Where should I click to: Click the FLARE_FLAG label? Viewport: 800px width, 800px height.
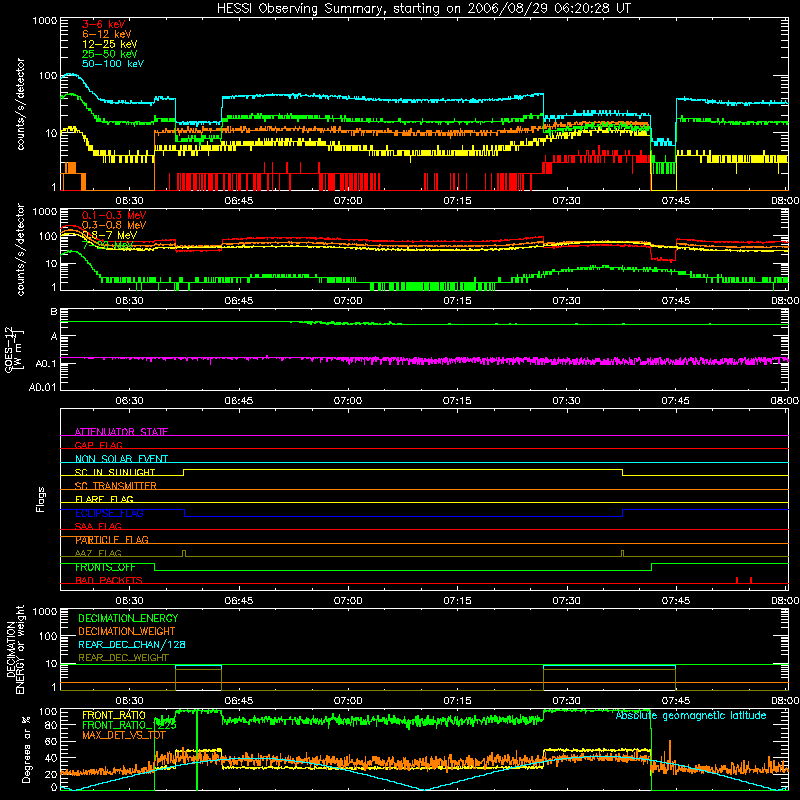[x=104, y=499]
